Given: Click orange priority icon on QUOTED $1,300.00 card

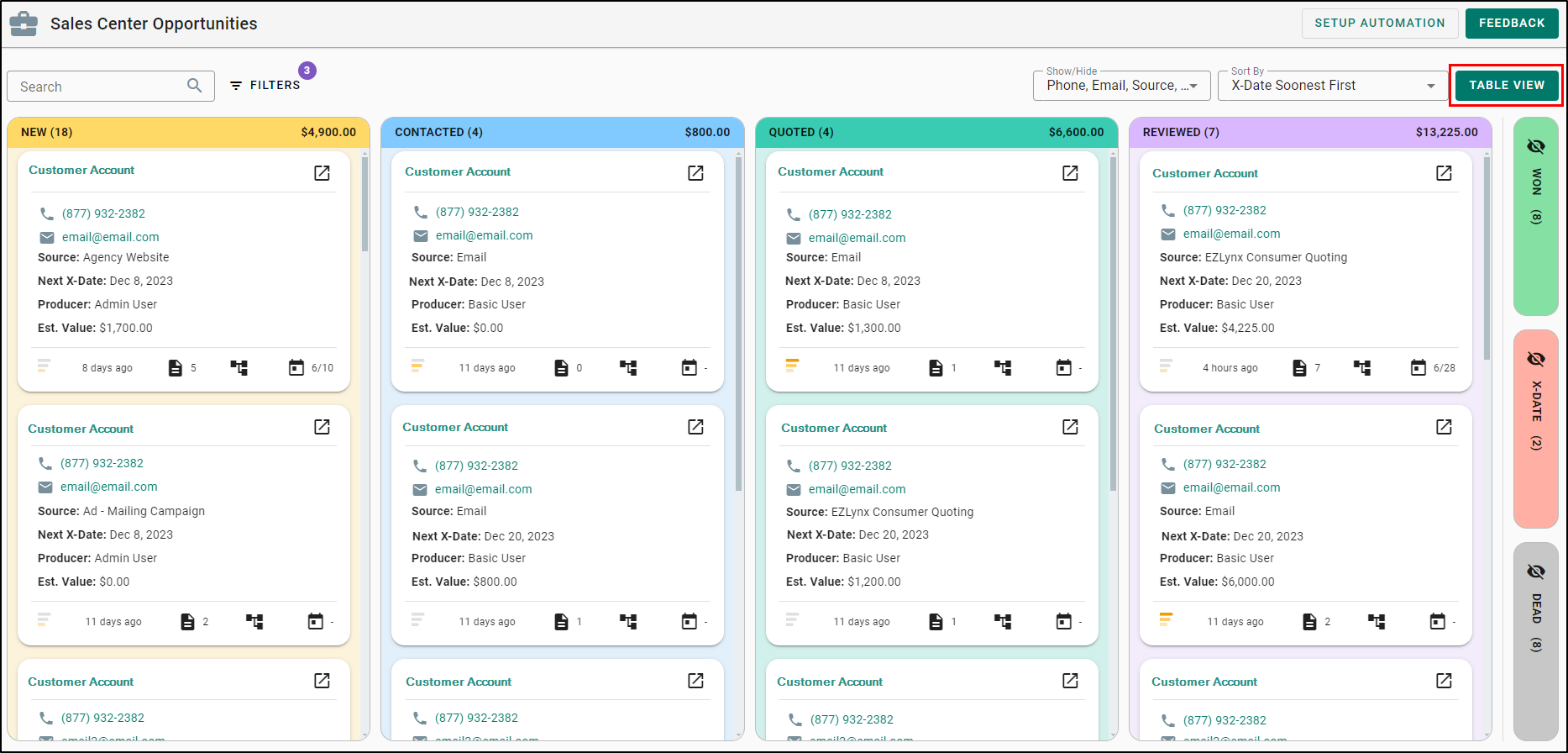Looking at the screenshot, I should [792, 366].
